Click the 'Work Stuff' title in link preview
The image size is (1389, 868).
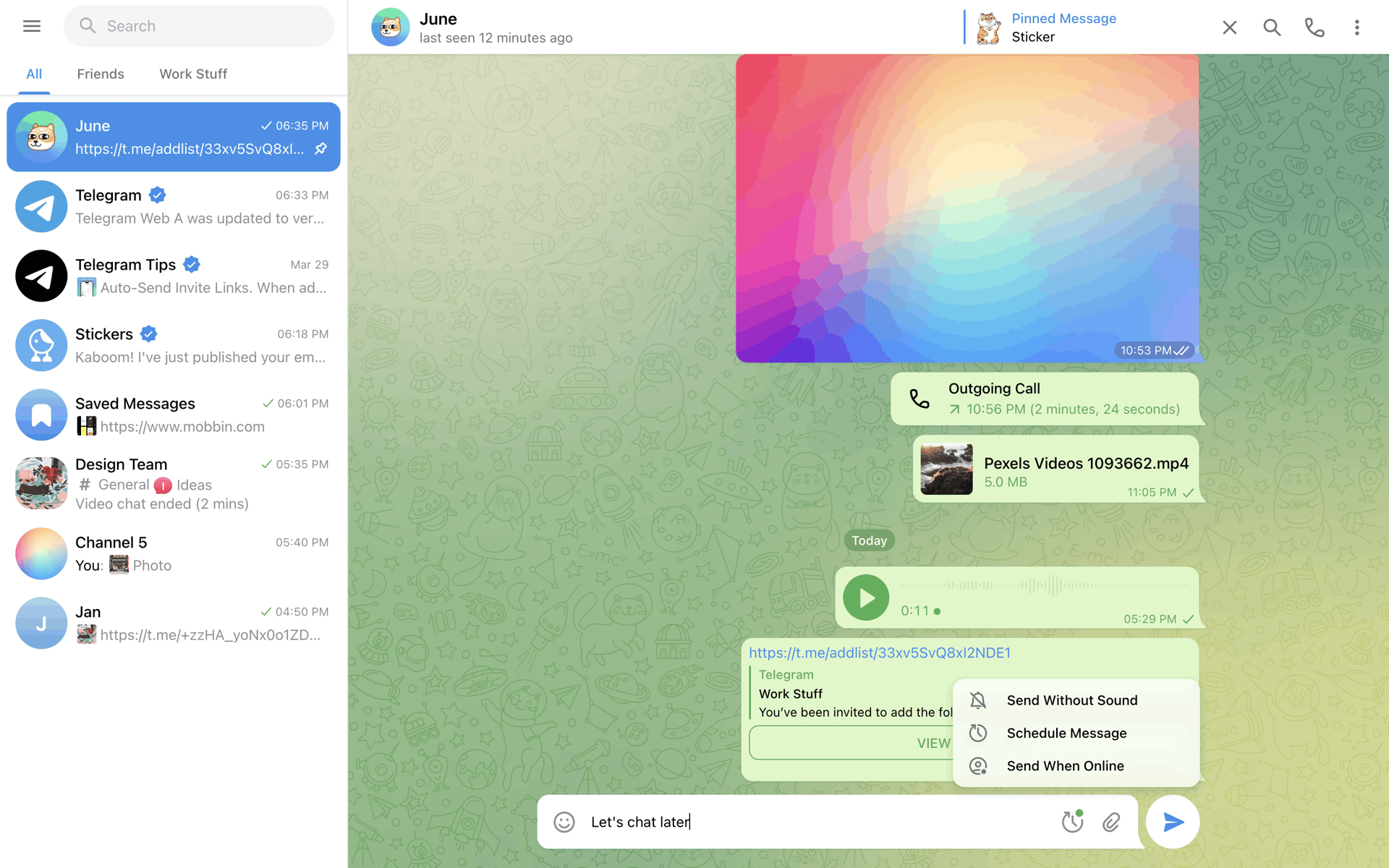790,694
